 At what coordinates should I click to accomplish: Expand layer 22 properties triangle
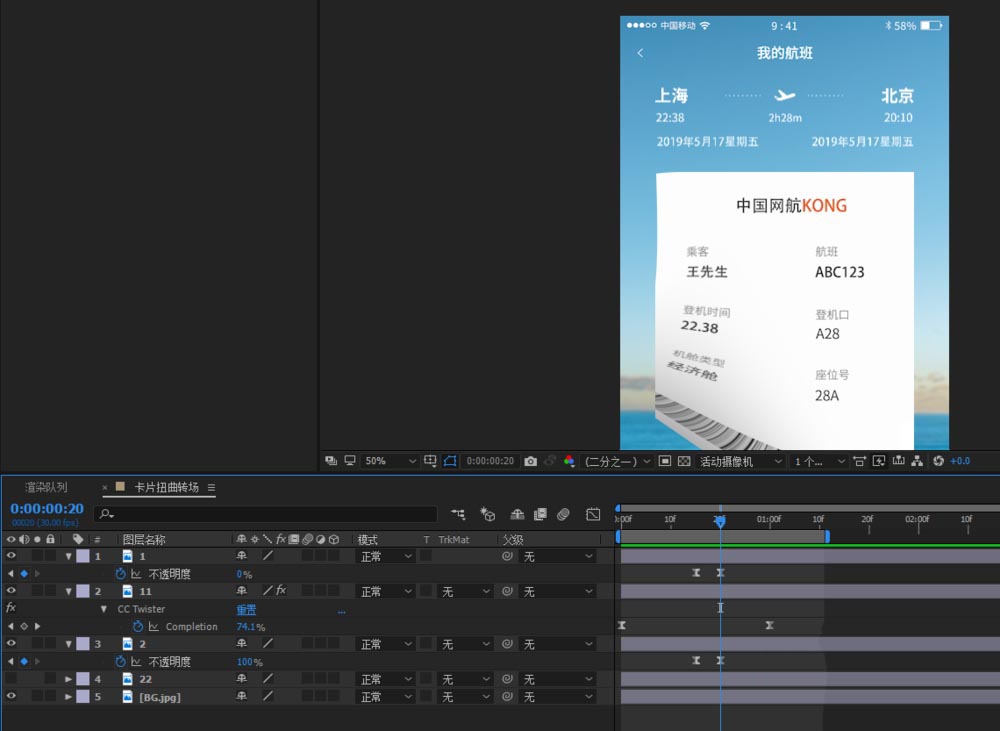click(x=69, y=679)
